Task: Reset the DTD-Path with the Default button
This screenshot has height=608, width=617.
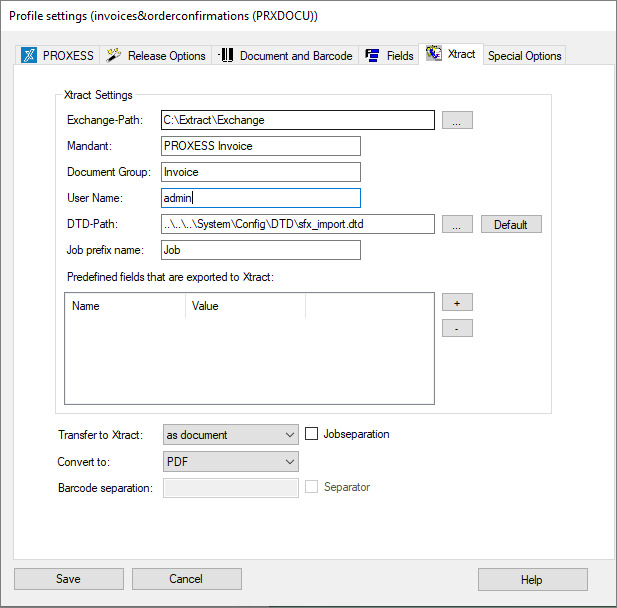Action: coord(511,224)
